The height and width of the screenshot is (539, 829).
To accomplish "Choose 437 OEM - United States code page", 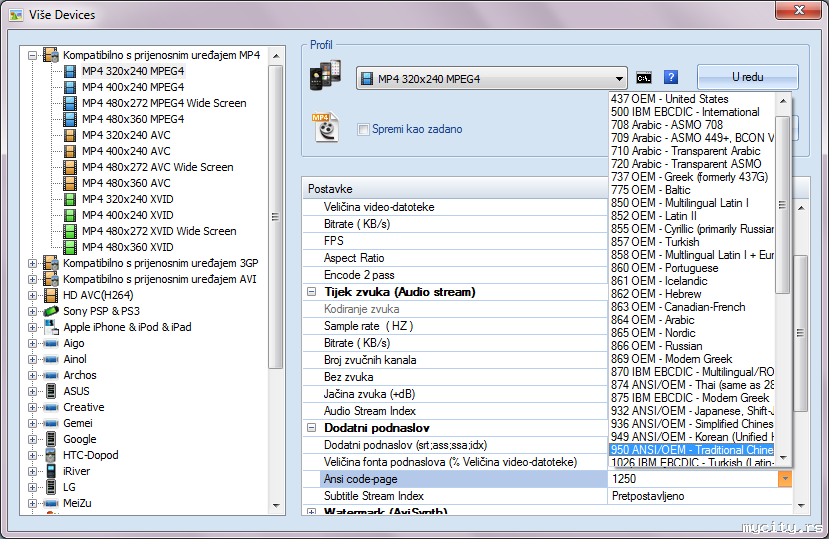I will pos(692,99).
